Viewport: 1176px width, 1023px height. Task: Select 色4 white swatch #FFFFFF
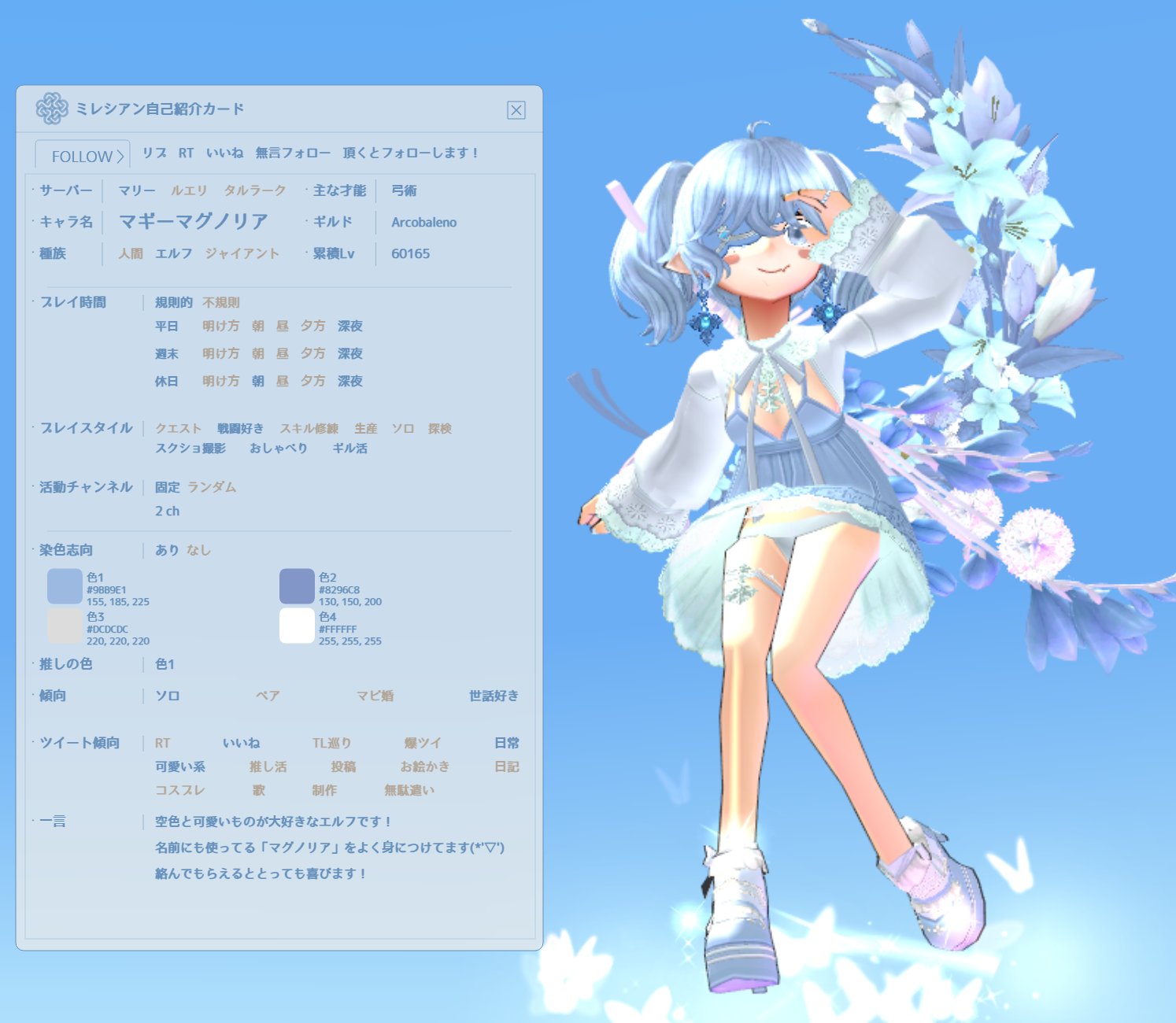297,626
